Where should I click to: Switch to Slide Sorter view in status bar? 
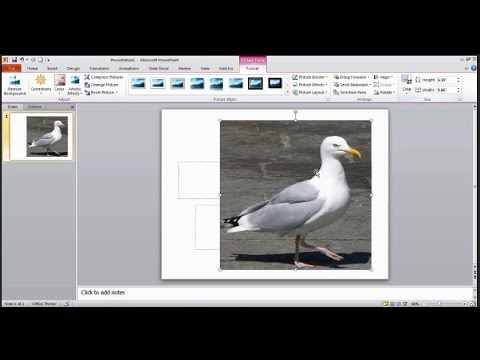392,304
